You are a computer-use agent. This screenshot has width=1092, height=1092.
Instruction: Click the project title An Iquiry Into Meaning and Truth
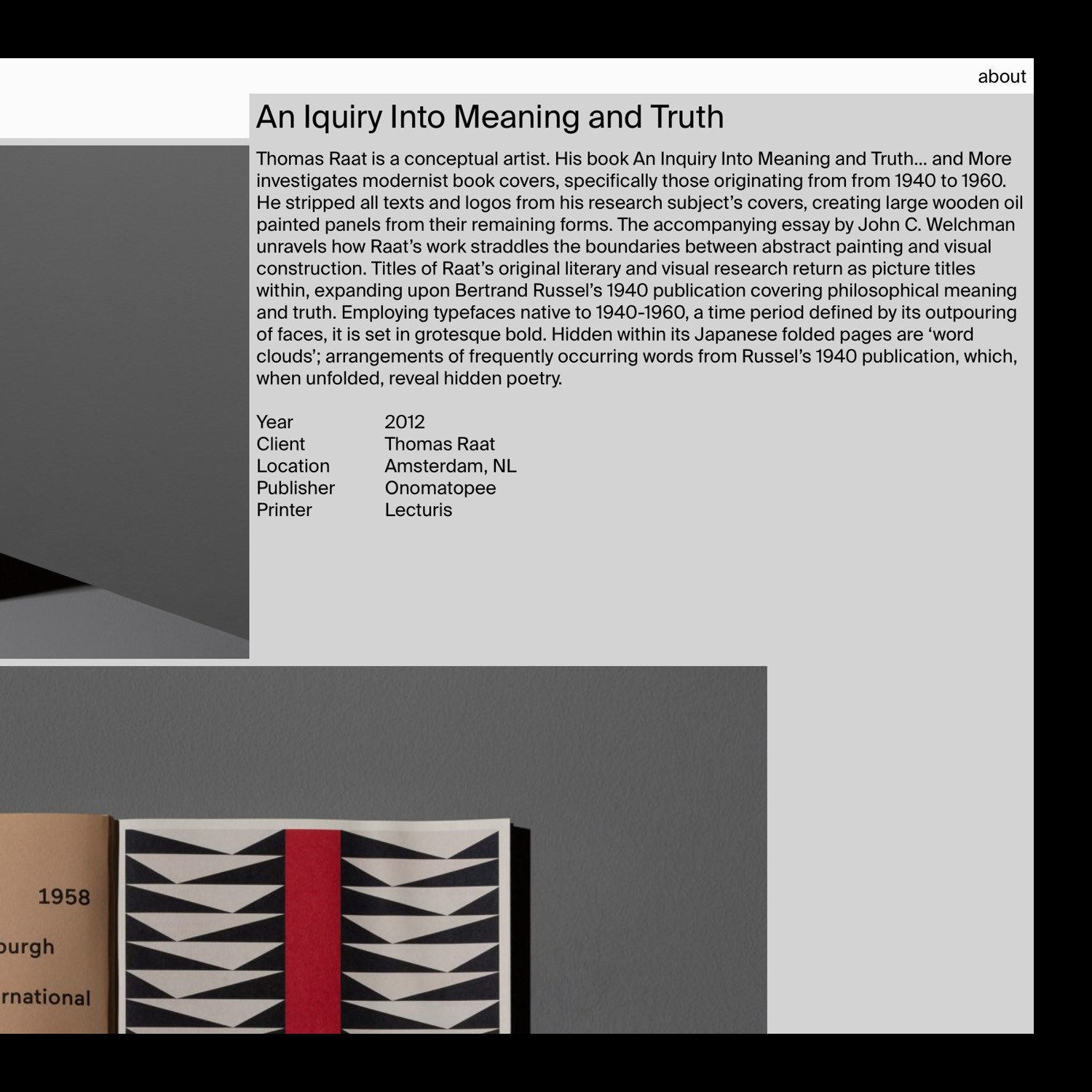(x=490, y=115)
